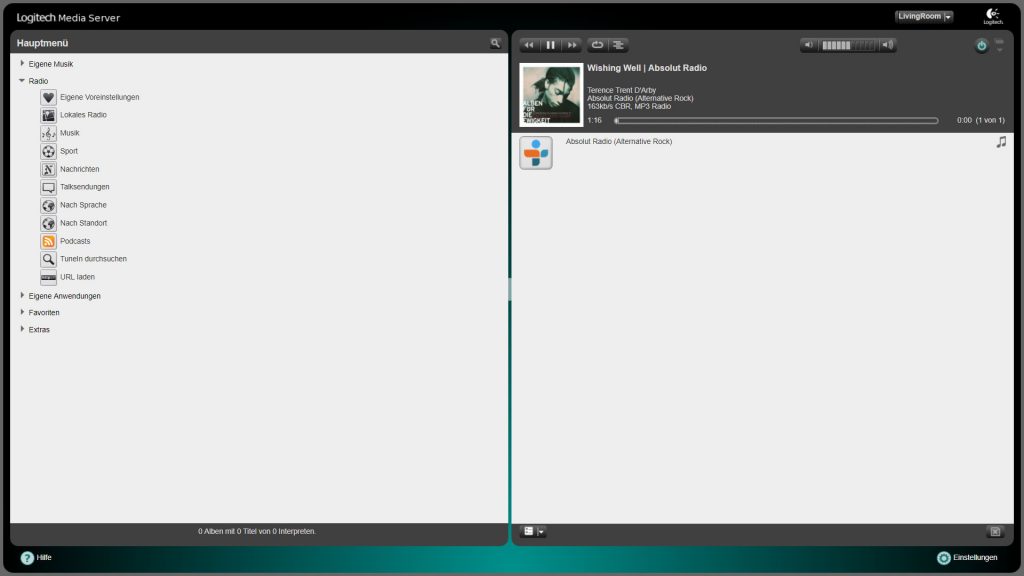The height and width of the screenshot is (576, 1024).
Task: Click the song progress bar
Action: (776, 121)
